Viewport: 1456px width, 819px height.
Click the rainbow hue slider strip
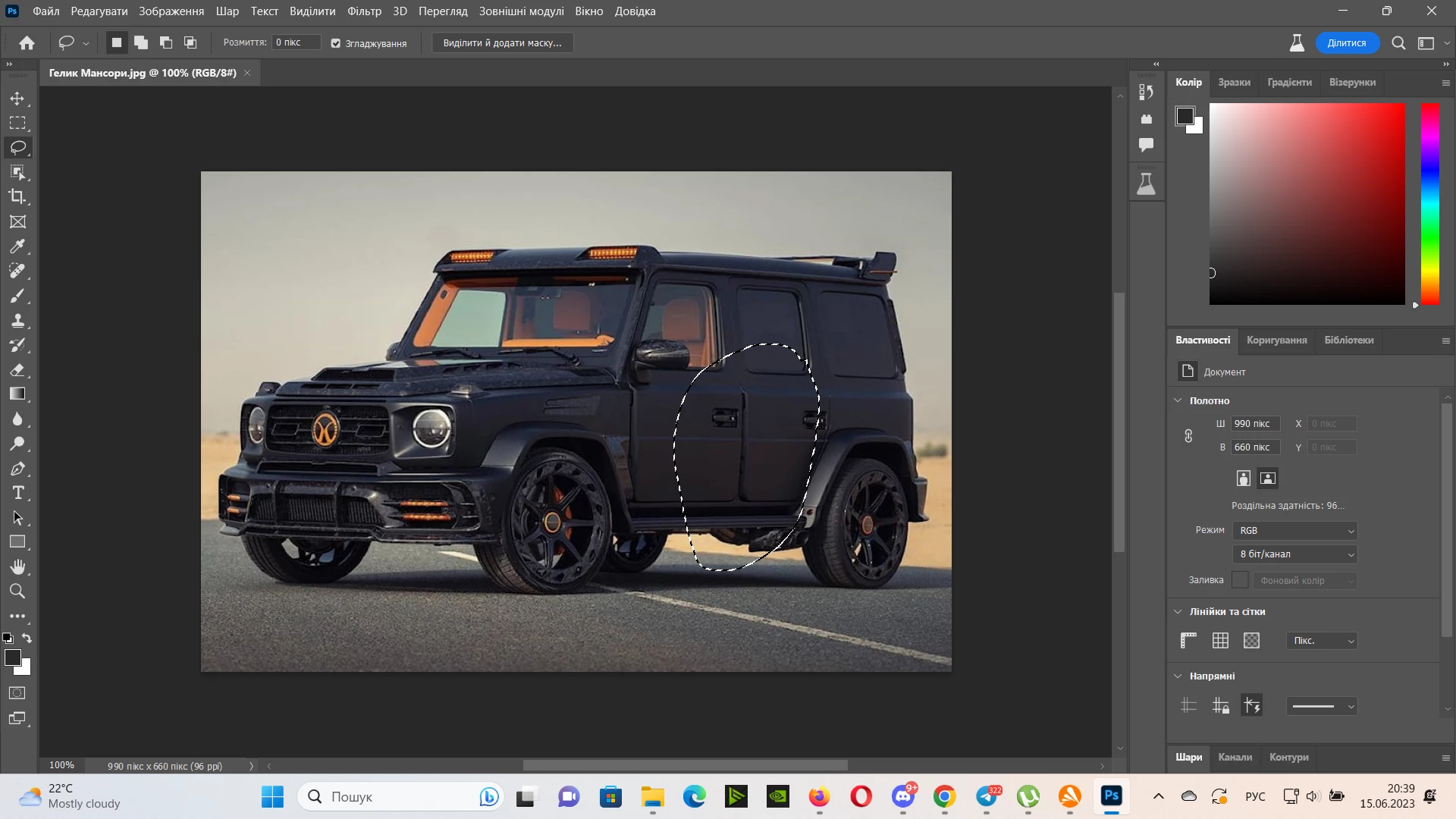1429,205
